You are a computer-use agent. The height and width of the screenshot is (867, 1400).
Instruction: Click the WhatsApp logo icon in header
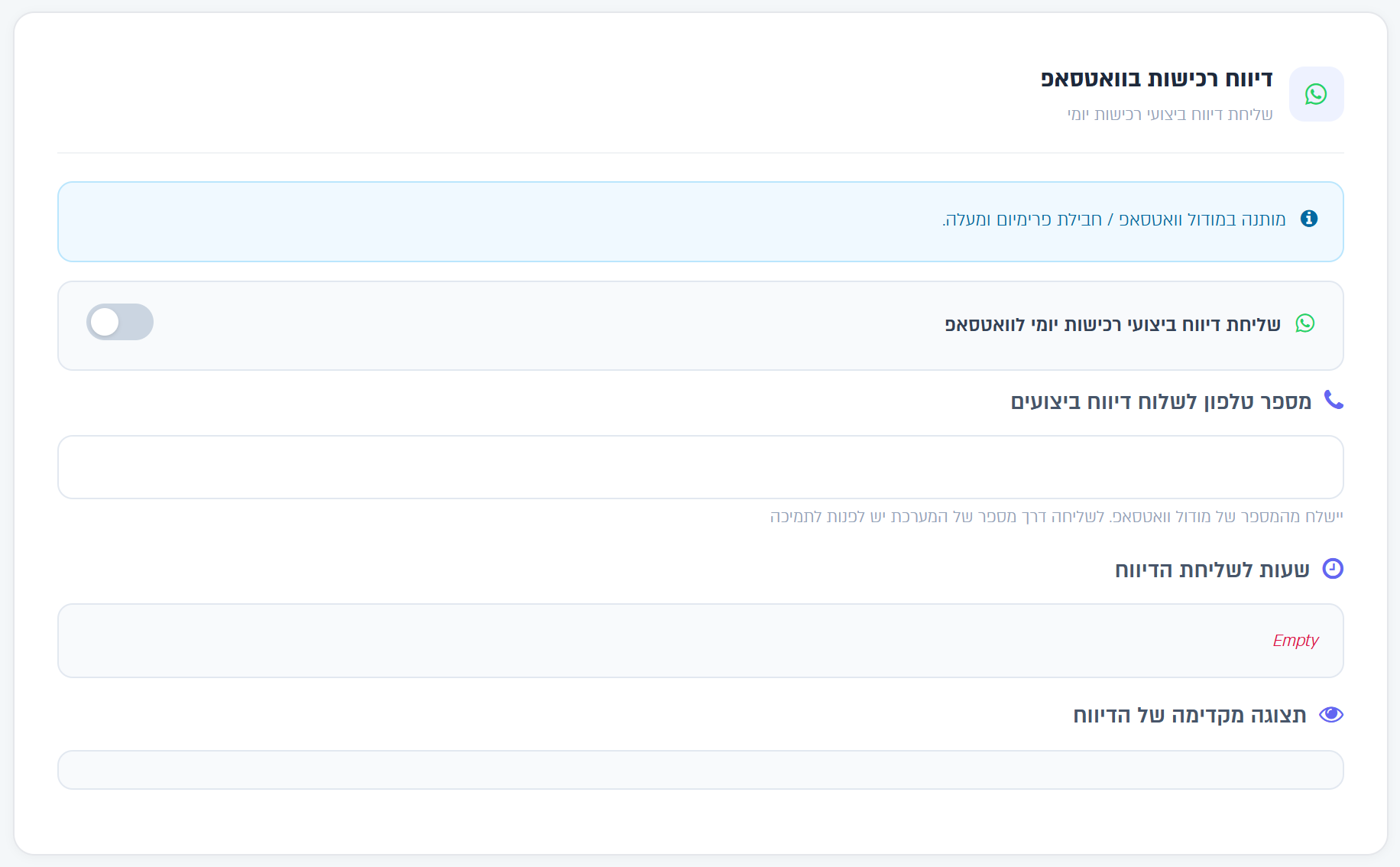tap(1316, 94)
